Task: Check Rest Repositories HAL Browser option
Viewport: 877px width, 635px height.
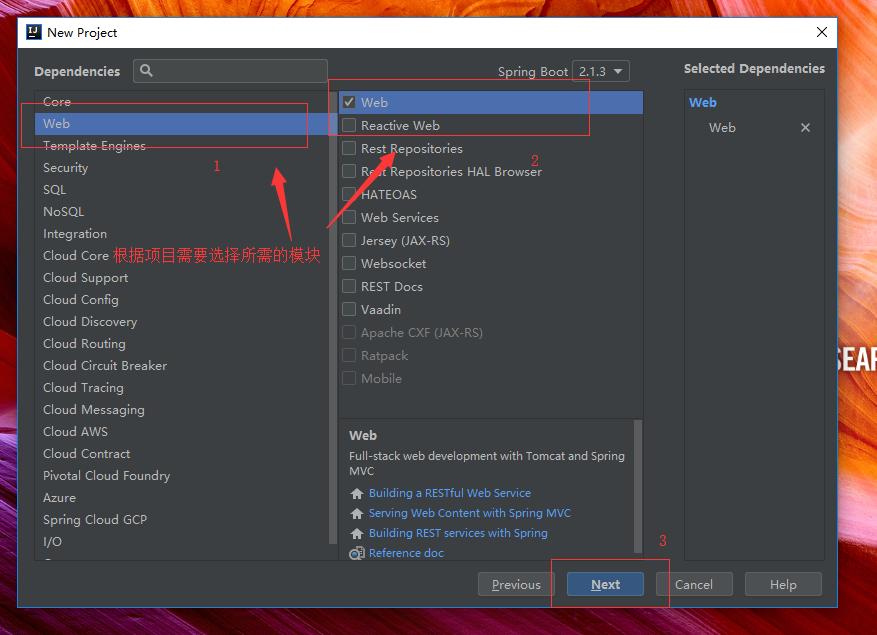Action: pyautogui.click(x=349, y=171)
